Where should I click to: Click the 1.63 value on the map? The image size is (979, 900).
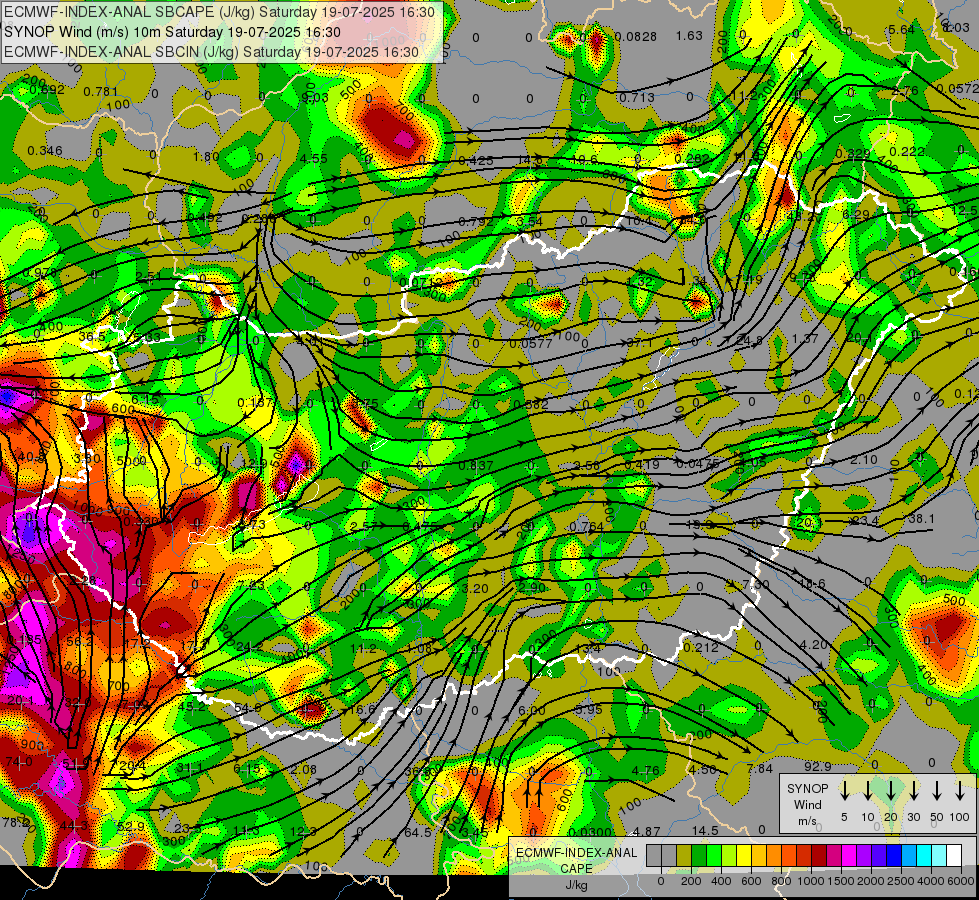click(689, 36)
